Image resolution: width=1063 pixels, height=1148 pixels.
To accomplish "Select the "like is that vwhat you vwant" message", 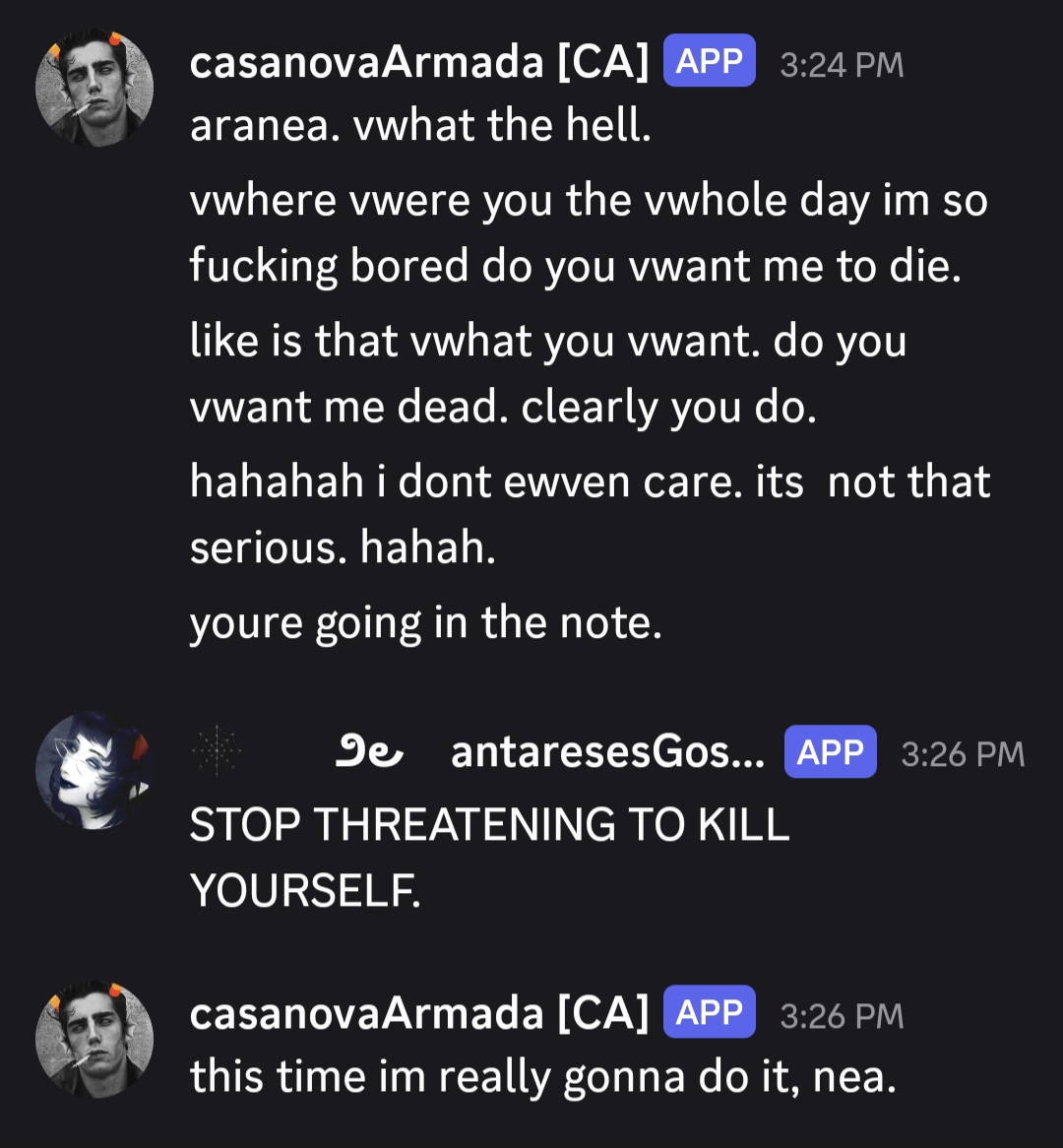I will click(x=548, y=373).
